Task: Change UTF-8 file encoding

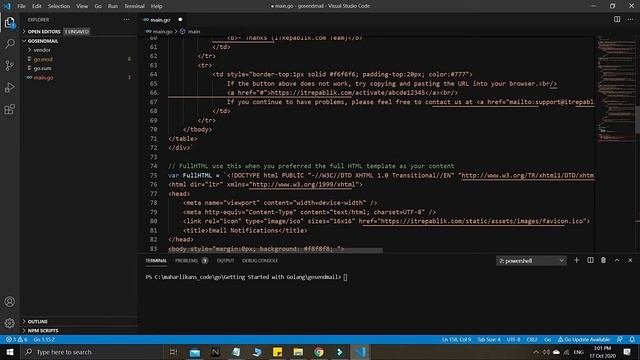Action: pos(513,339)
